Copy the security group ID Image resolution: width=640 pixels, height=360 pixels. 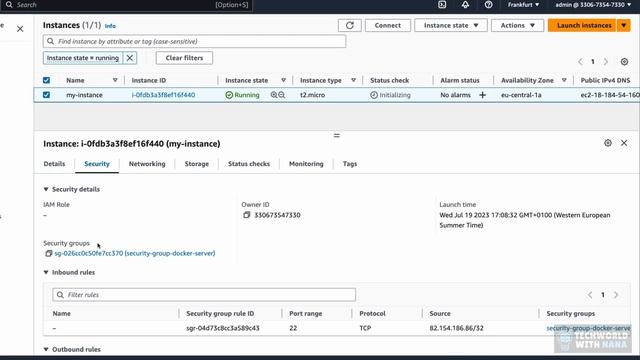click(49, 253)
